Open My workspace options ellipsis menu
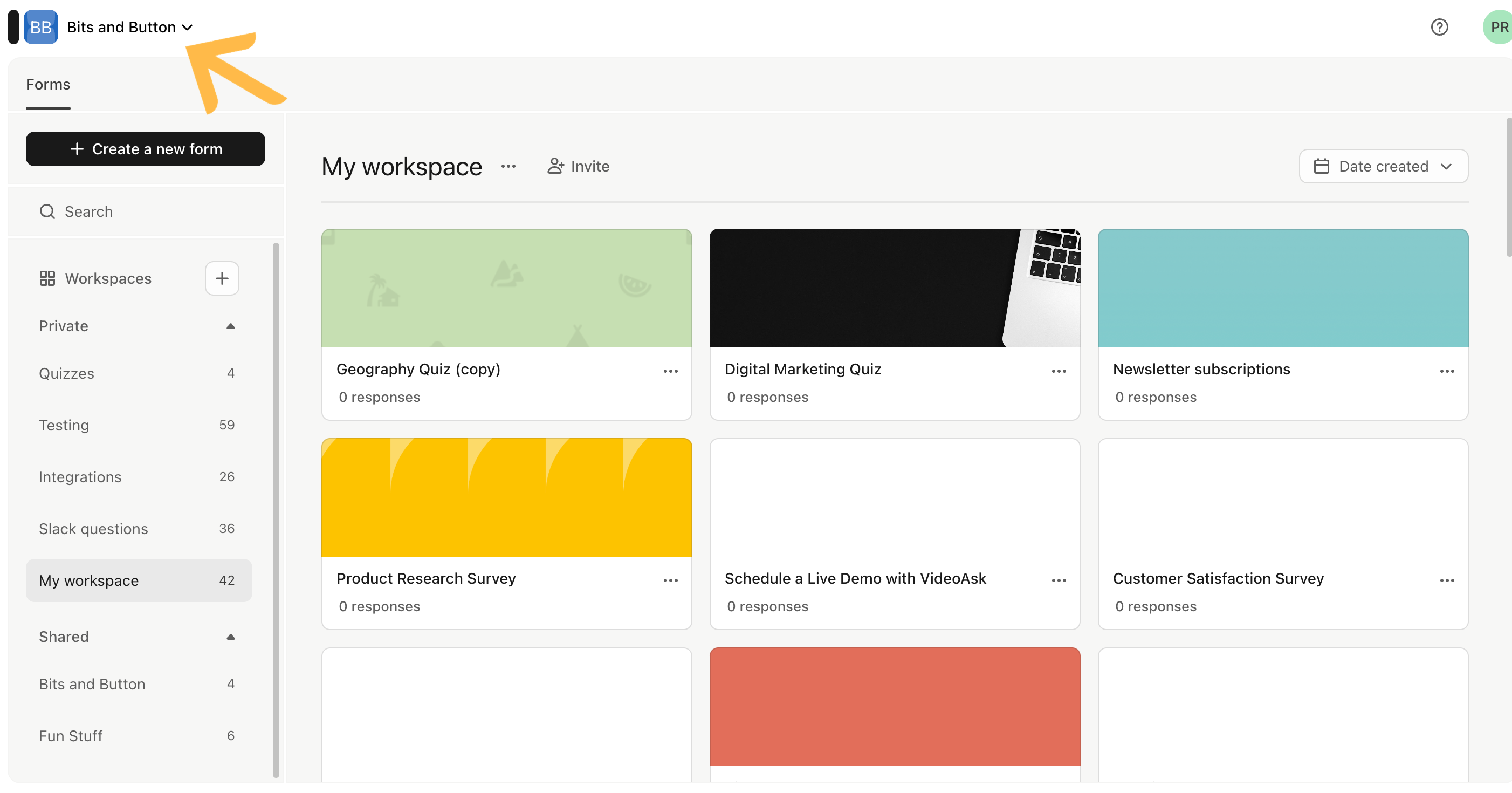Image resolution: width=1512 pixels, height=793 pixels. (508, 166)
